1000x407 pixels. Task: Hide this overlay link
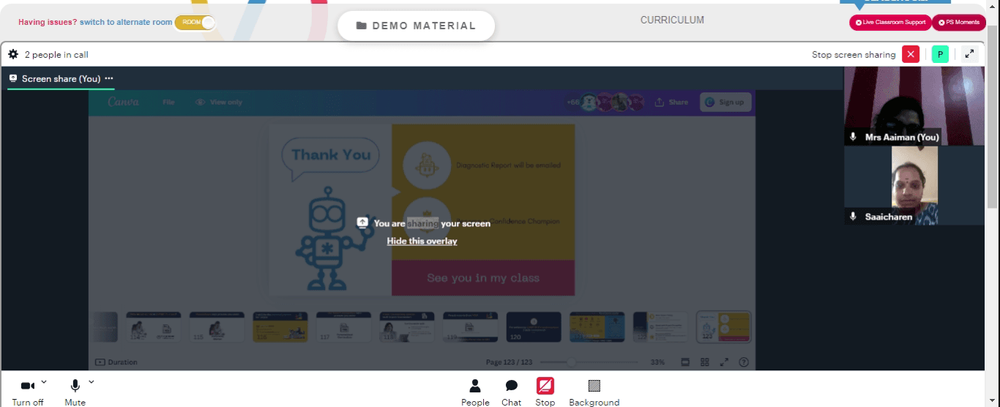(422, 241)
